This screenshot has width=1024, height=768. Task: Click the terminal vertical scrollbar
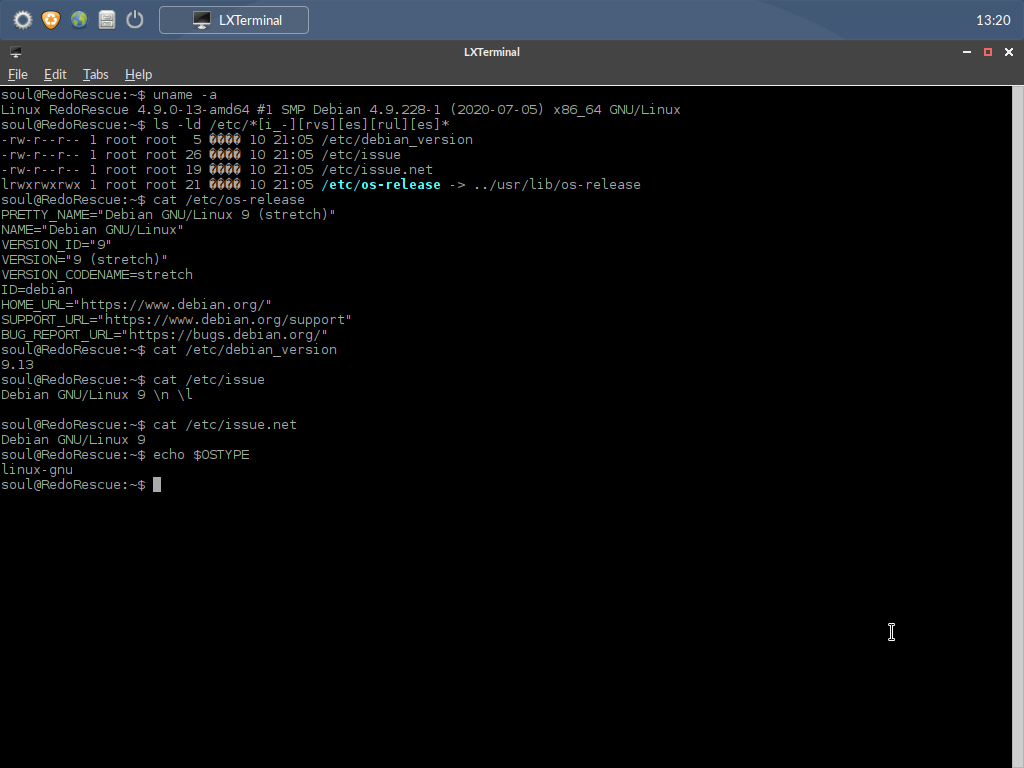[x=1017, y=427]
